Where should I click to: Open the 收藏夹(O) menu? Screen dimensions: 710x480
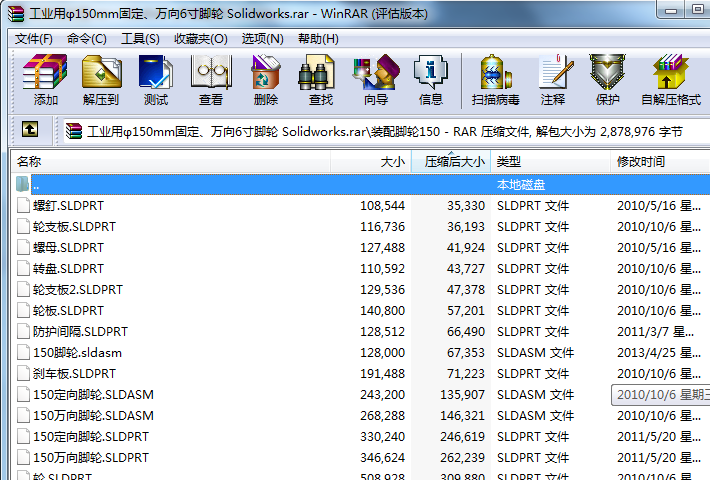201,39
